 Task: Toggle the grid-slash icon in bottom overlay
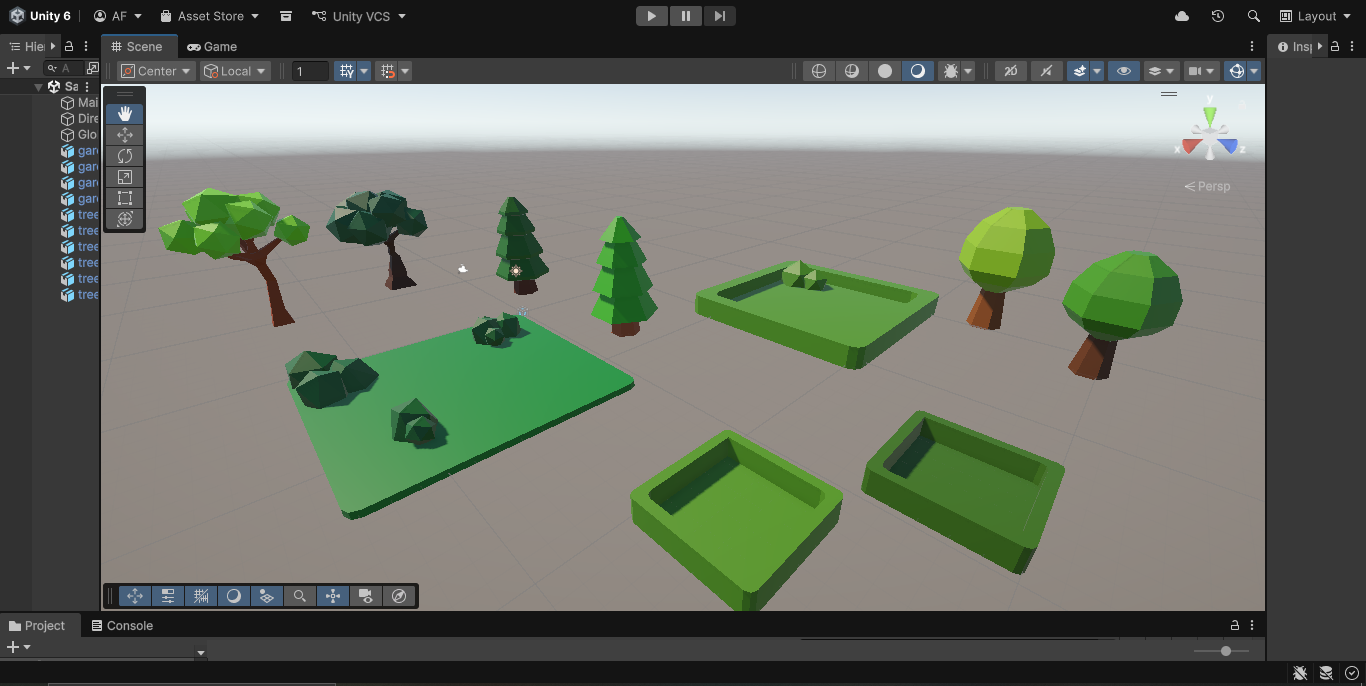tap(200, 596)
